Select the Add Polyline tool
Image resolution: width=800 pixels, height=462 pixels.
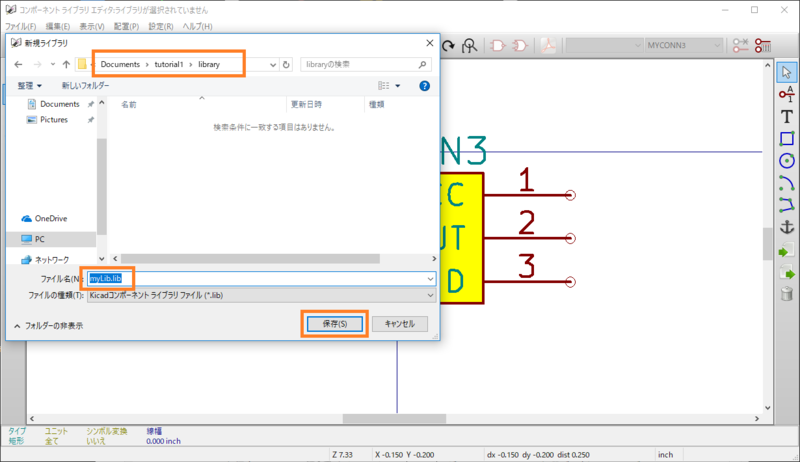(786, 204)
